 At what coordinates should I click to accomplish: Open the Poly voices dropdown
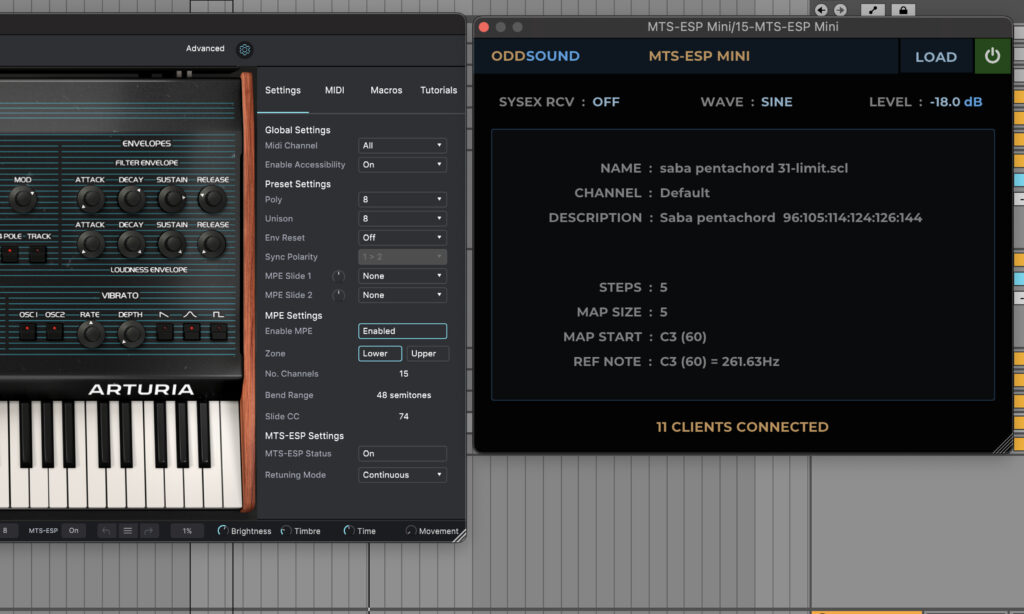402,199
